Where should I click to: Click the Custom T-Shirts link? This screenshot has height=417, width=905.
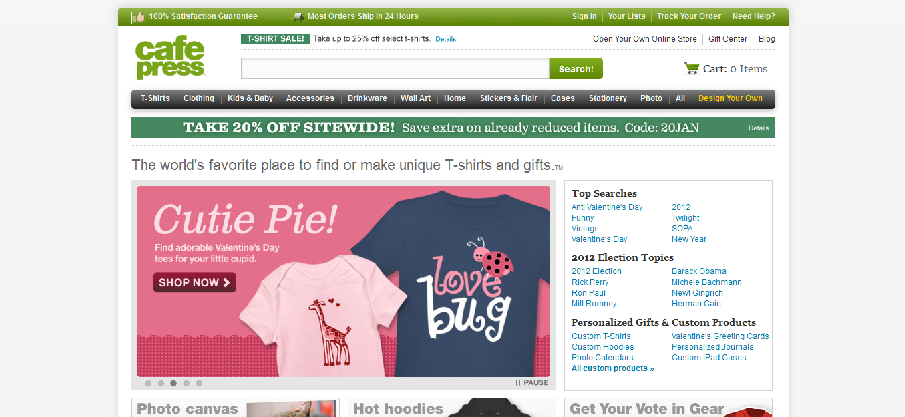pyautogui.click(x=601, y=336)
